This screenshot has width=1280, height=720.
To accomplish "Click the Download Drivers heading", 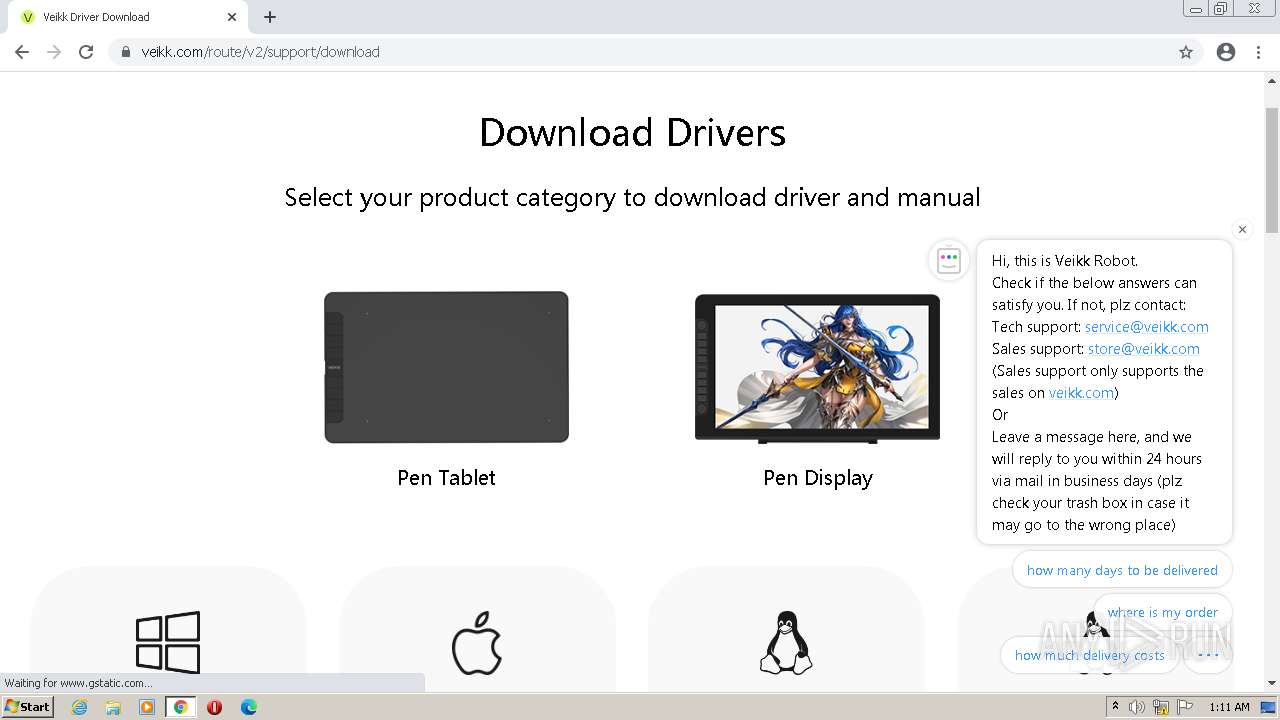I will click(x=632, y=133).
